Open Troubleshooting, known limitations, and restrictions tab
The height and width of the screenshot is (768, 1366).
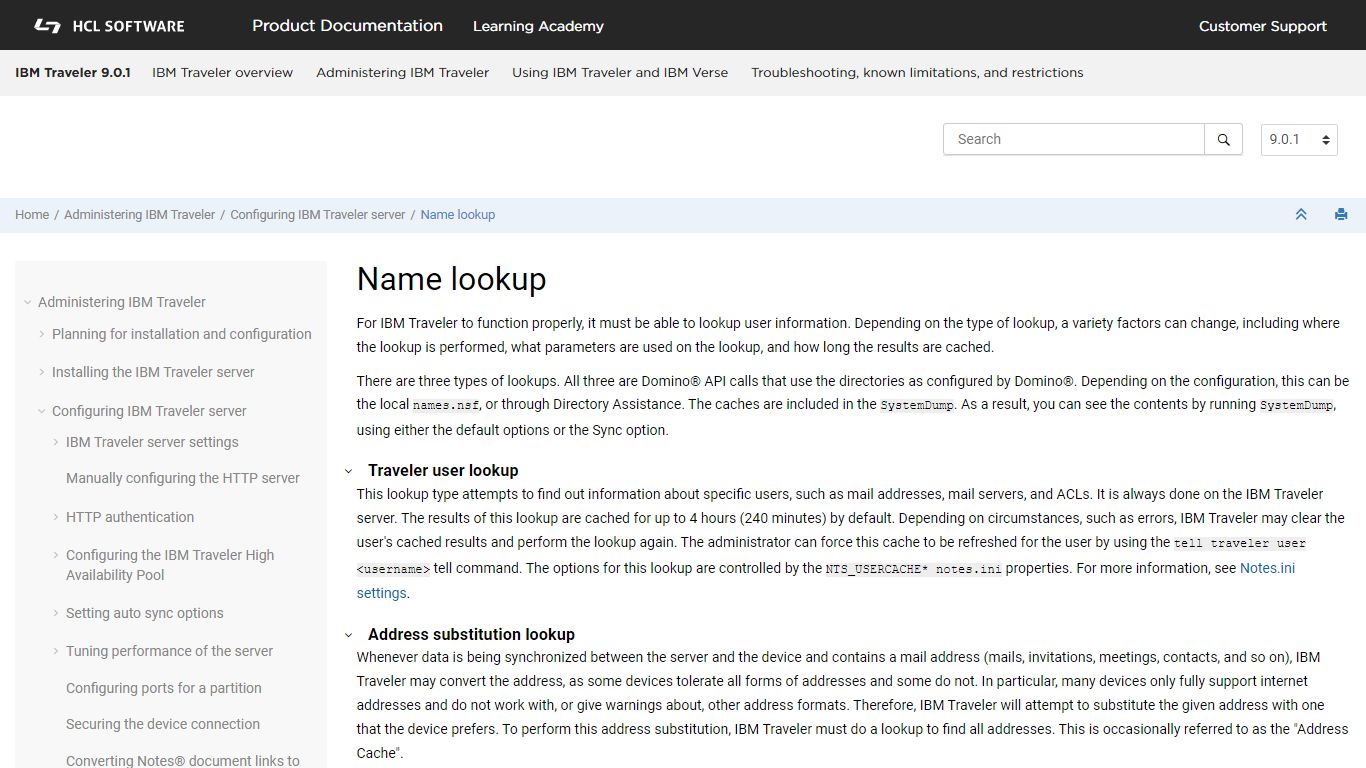pos(917,73)
